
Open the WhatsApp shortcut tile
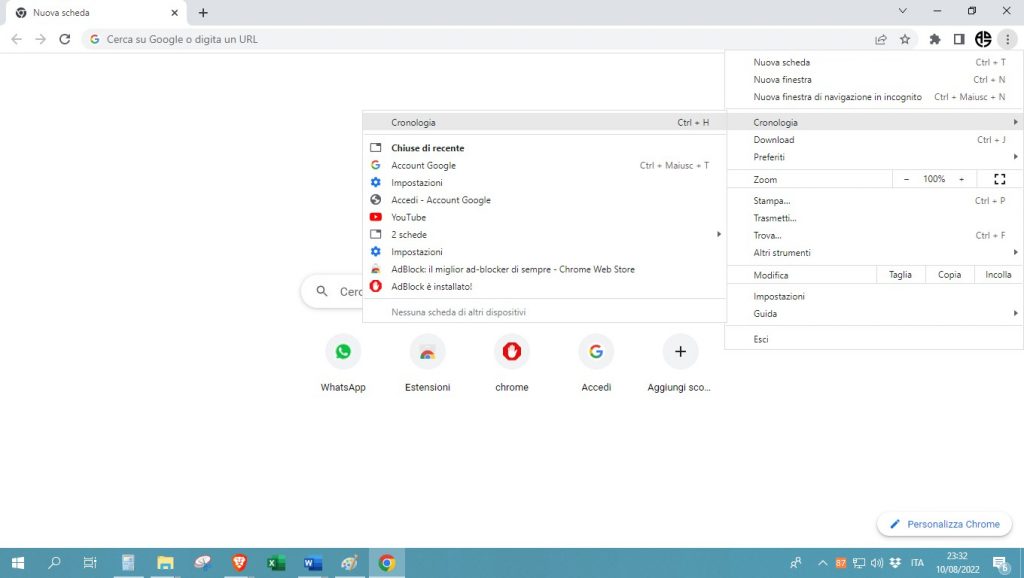point(343,352)
